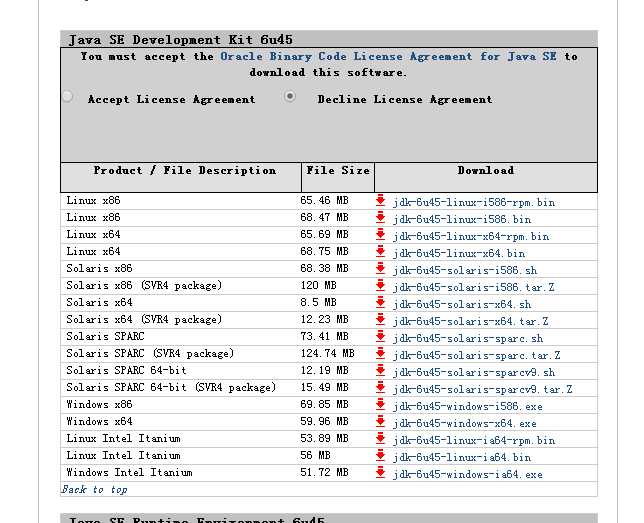Download jdk-6u45-linux-x64-rpm.bin file link
This screenshot has width=644, height=523.
pos(471,236)
